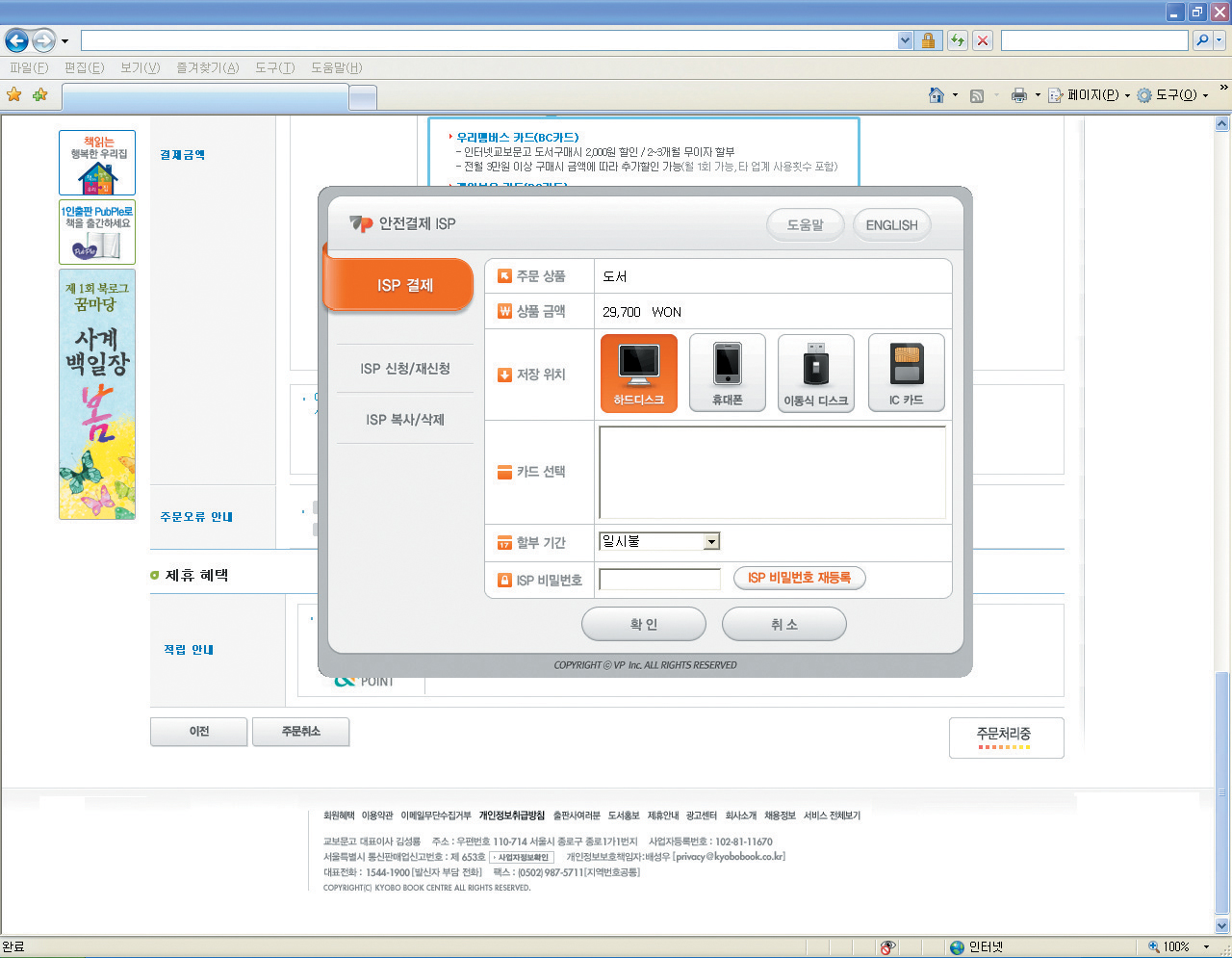The height and width of the screenshot is (958, 1232).
Task: Click the browser refresh icon
Action: point(957,40)
